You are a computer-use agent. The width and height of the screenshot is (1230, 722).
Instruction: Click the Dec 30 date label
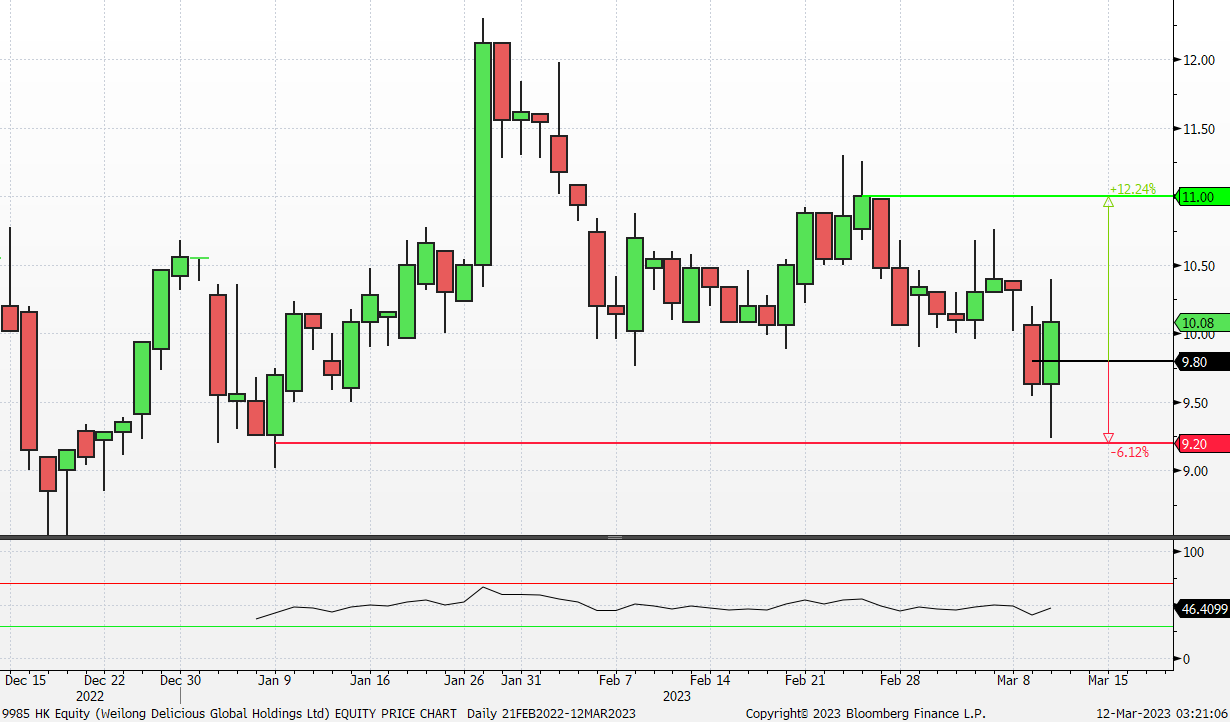coord(180,680)
